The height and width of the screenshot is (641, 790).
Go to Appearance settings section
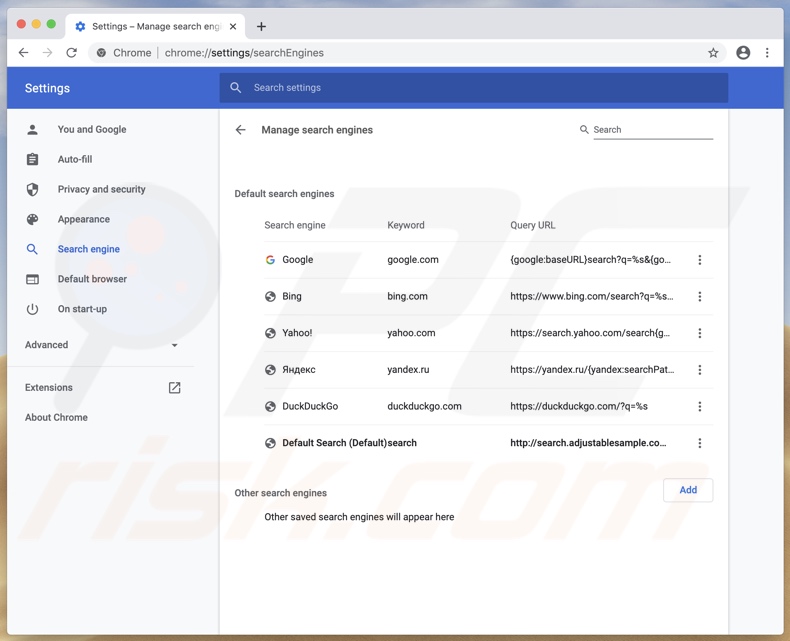[83, 219]
